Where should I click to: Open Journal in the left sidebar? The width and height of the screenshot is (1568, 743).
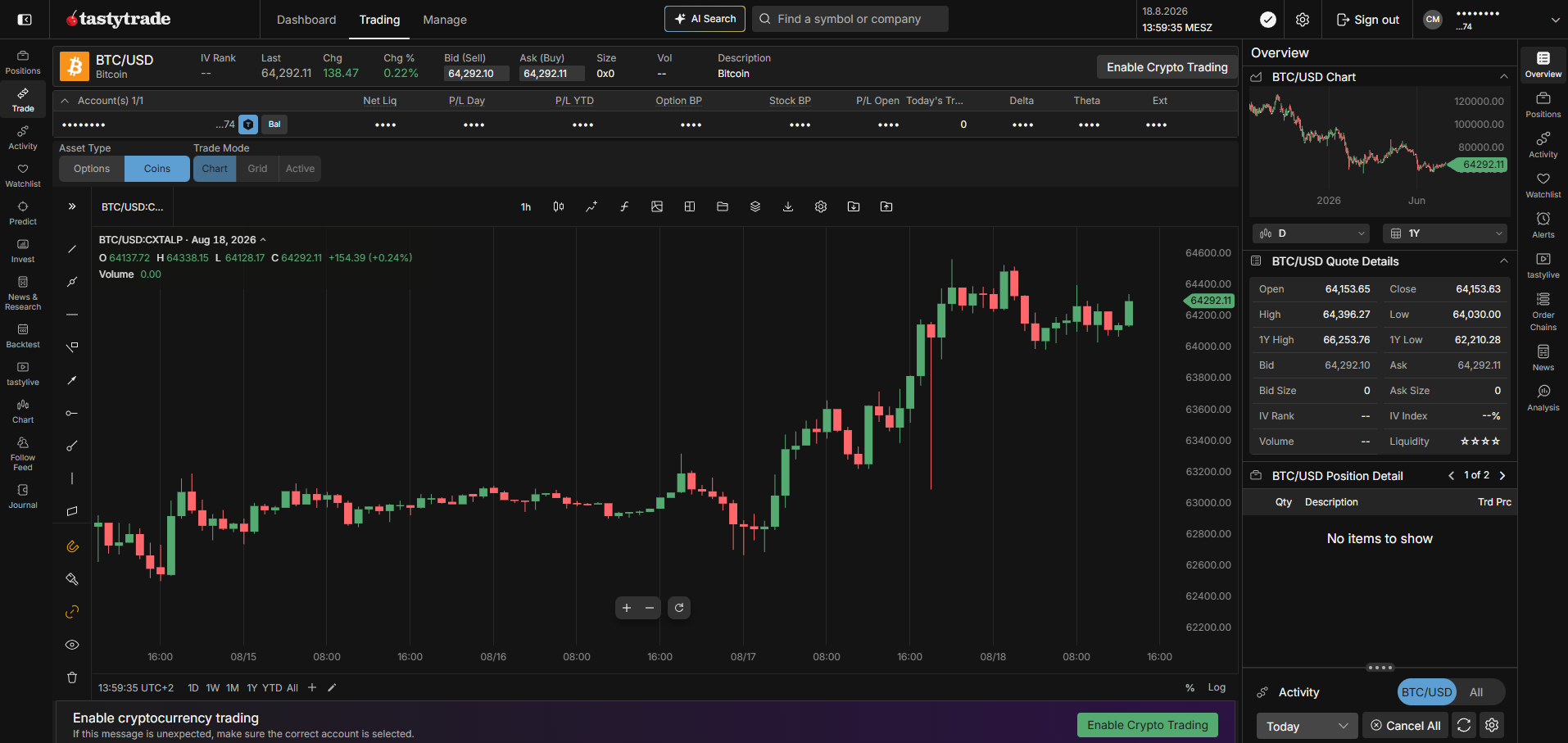click(23, 497)
